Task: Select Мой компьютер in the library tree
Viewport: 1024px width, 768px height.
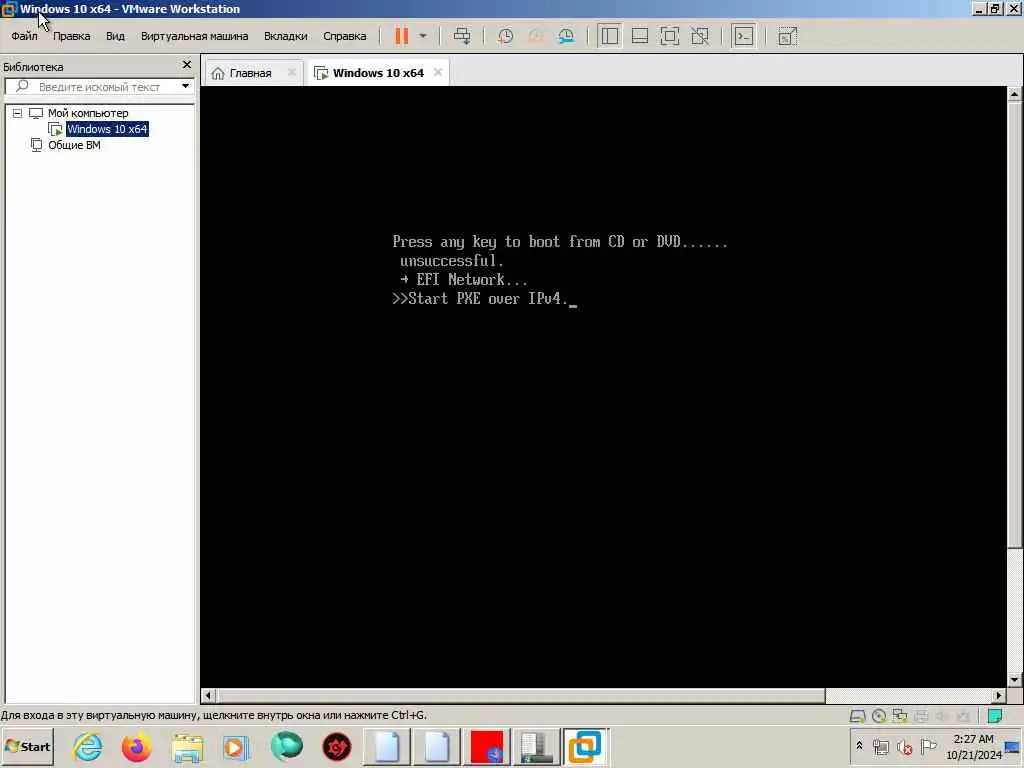Action: pos(88,113)
